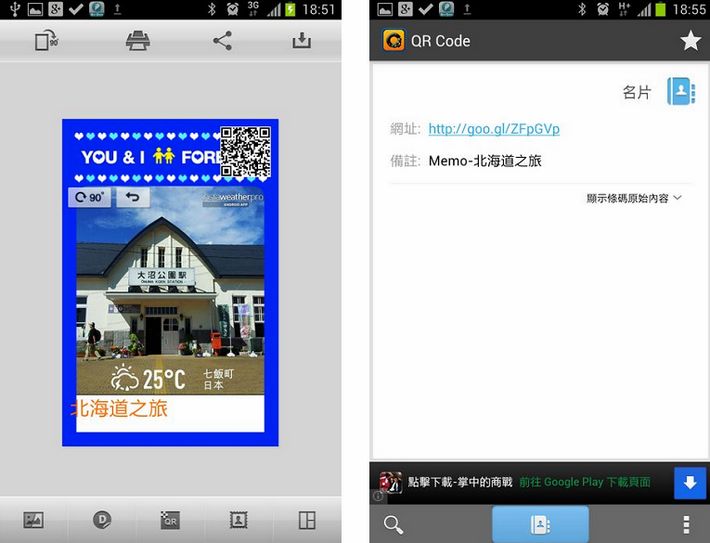710x543 pixels.
Task: Tap the 七飯町 日本 location text
Action: [x=218, y=379]
